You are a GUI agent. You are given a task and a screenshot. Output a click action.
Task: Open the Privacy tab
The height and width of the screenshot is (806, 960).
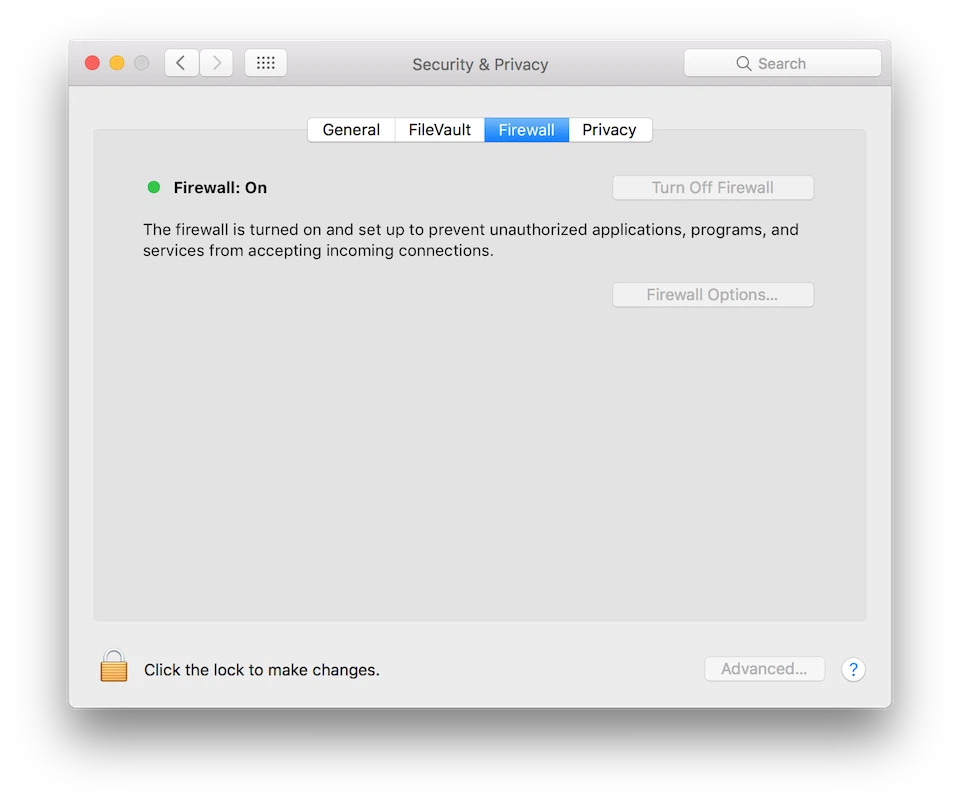[x=610, y=130]
